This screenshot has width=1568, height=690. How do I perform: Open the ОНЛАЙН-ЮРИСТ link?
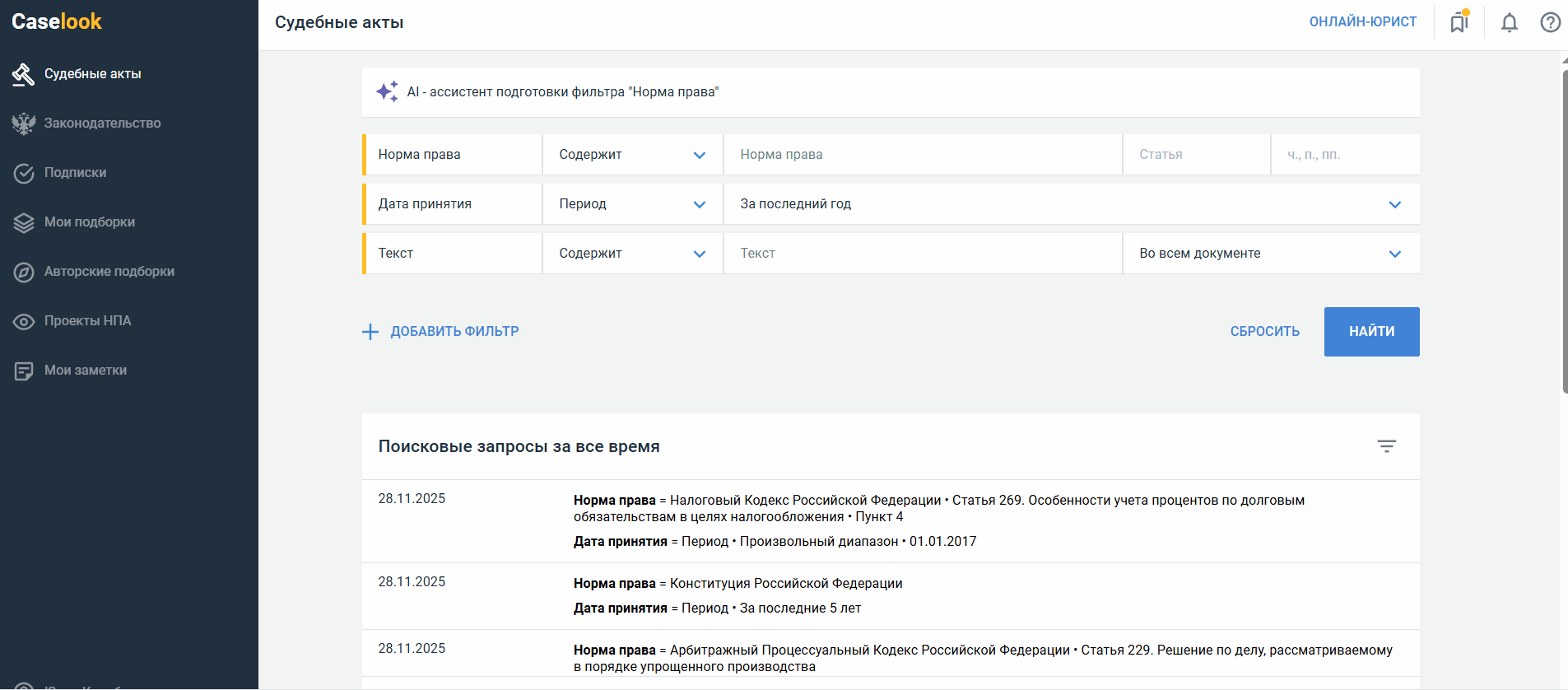1362,22
